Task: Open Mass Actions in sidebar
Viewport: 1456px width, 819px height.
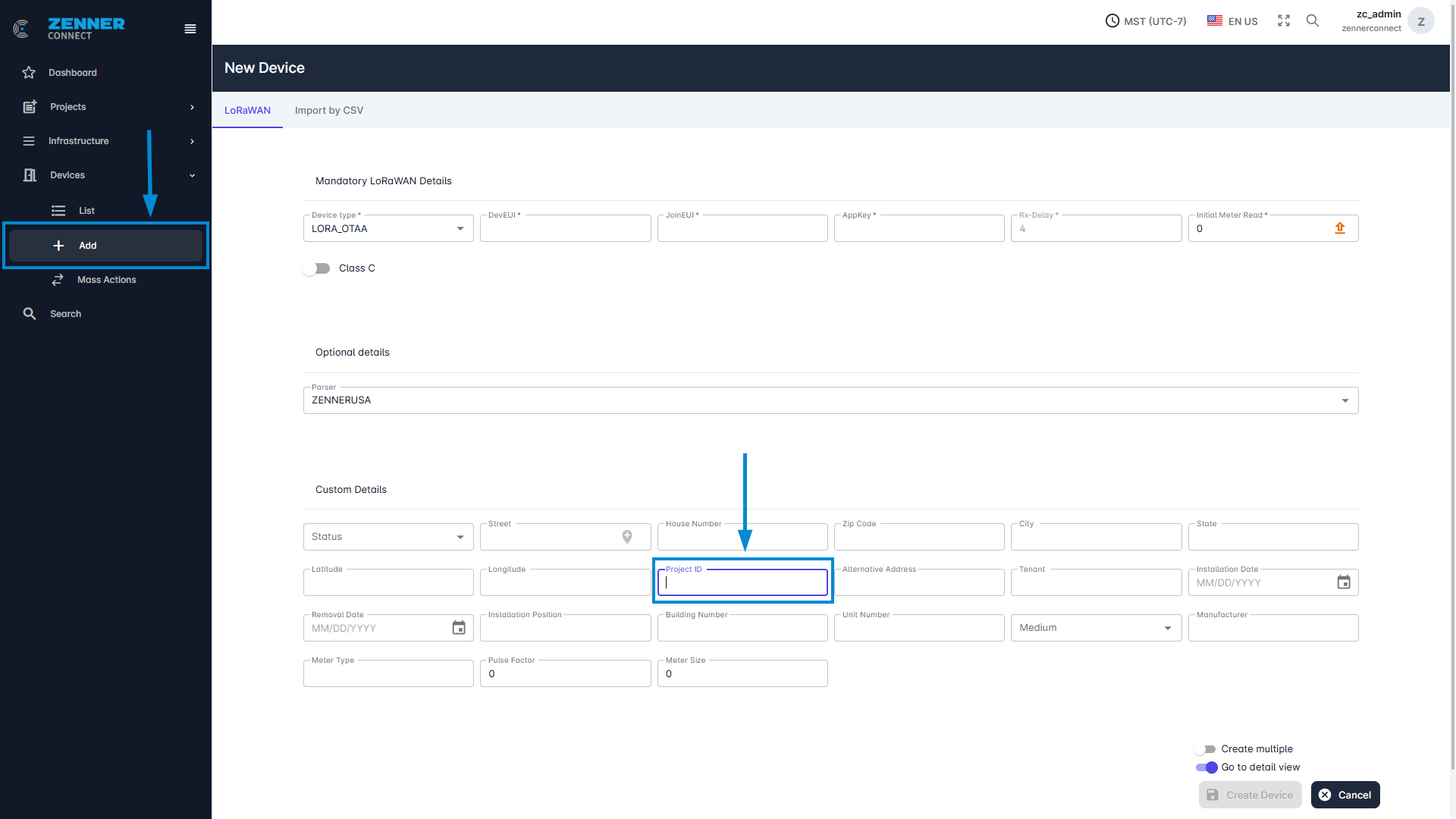Action: click(x=106, y=280)
